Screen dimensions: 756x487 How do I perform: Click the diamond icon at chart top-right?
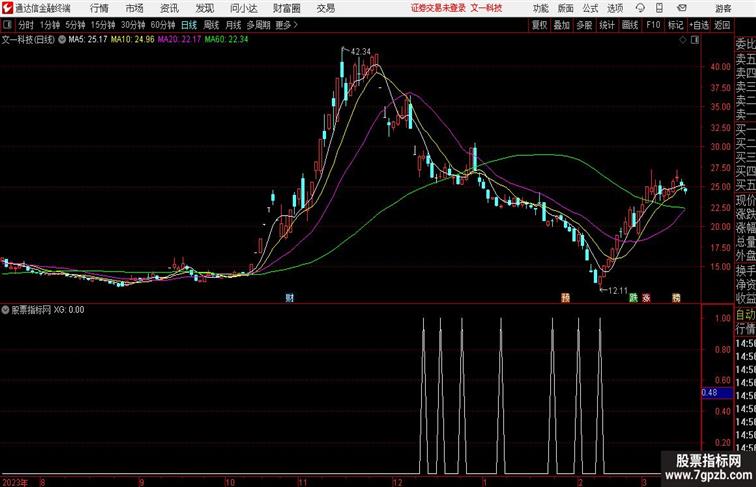(x=683, y=40)
